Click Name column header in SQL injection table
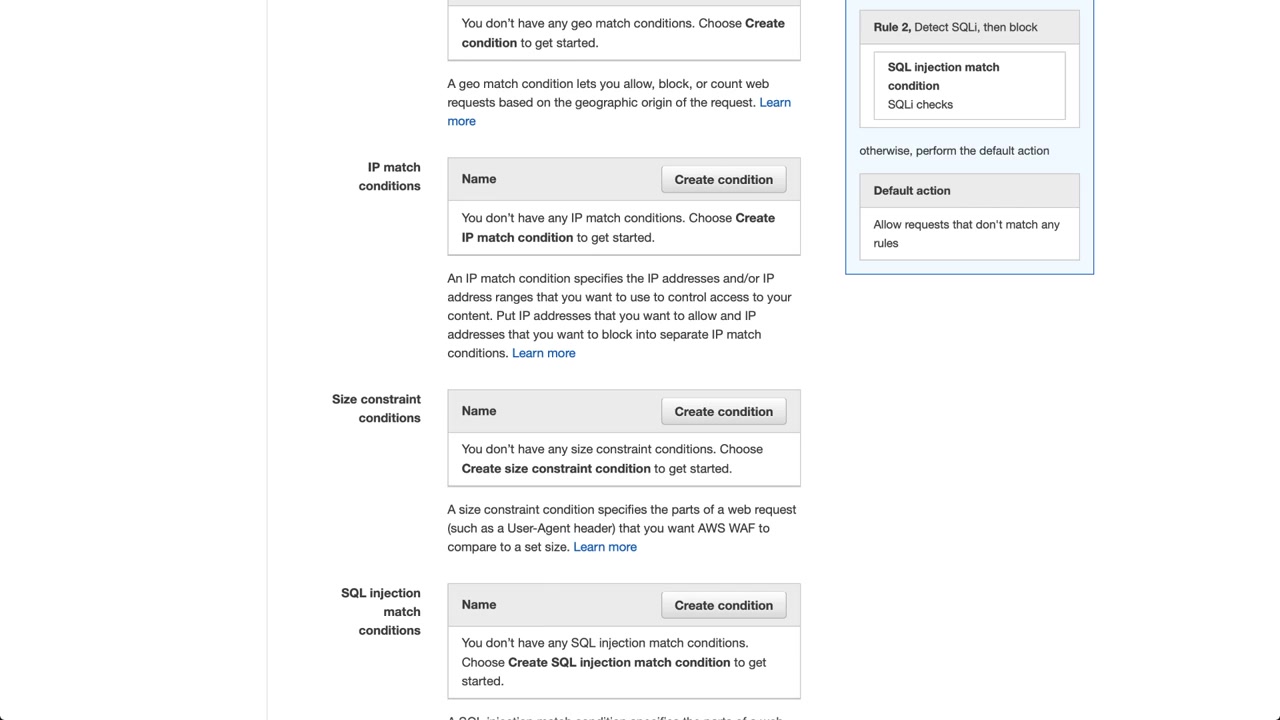This screenshot has width=1280, height=720. (x=479, y=605)
